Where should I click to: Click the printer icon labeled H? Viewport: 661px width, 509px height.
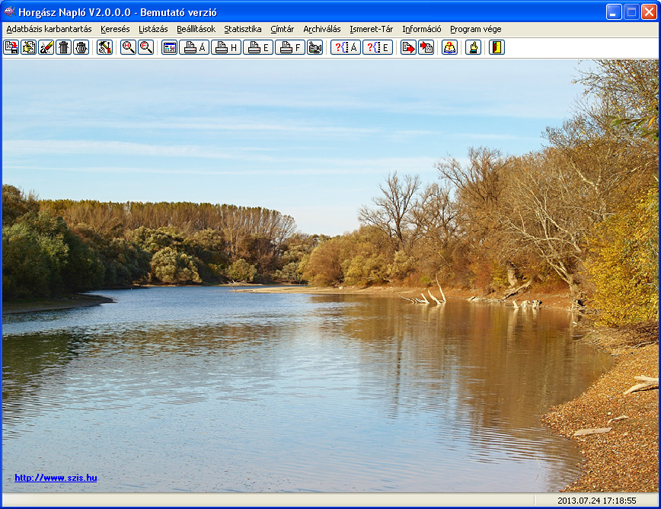(x=226, y=47)
